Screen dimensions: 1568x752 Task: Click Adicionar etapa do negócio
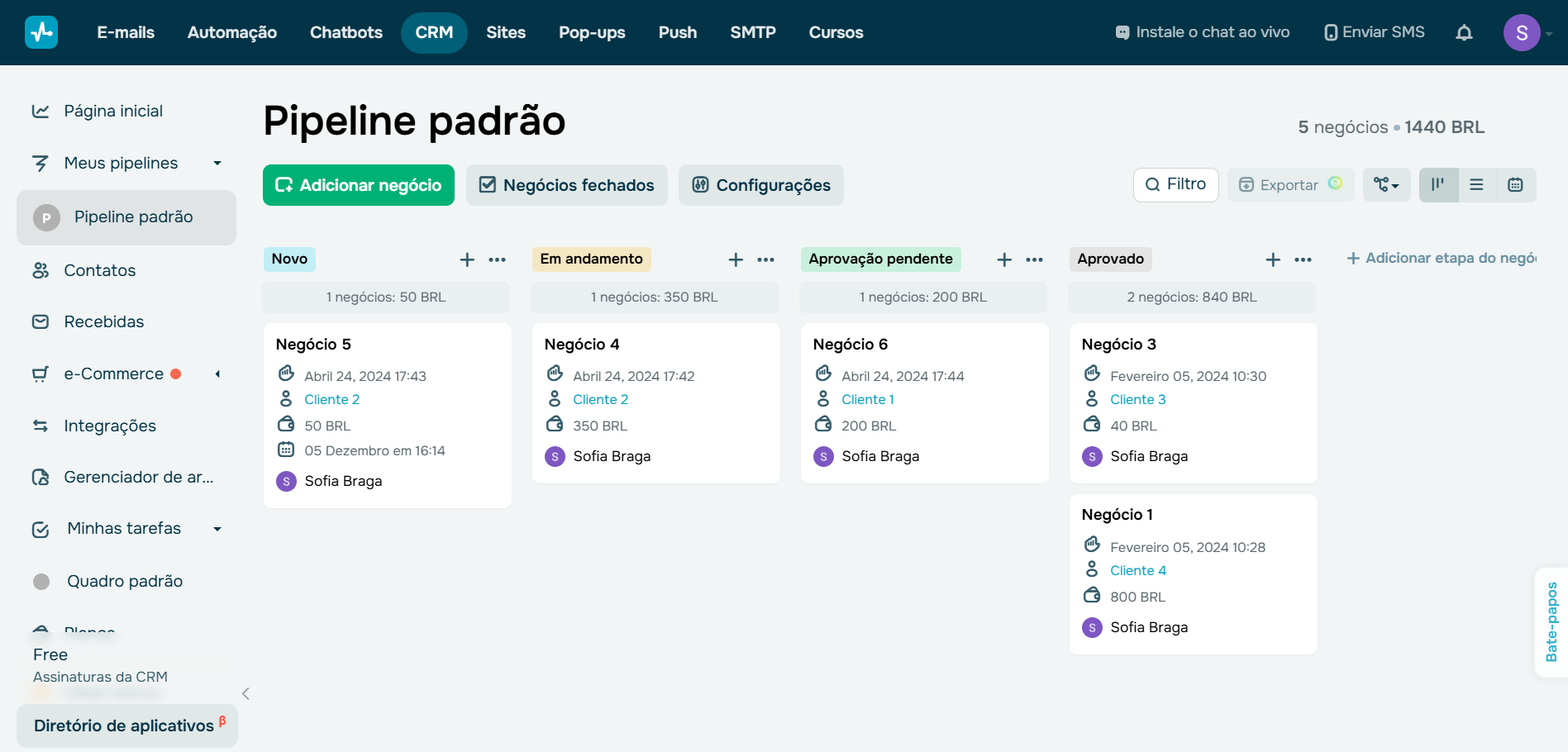pyautogui.click(x=1441, y=258)
